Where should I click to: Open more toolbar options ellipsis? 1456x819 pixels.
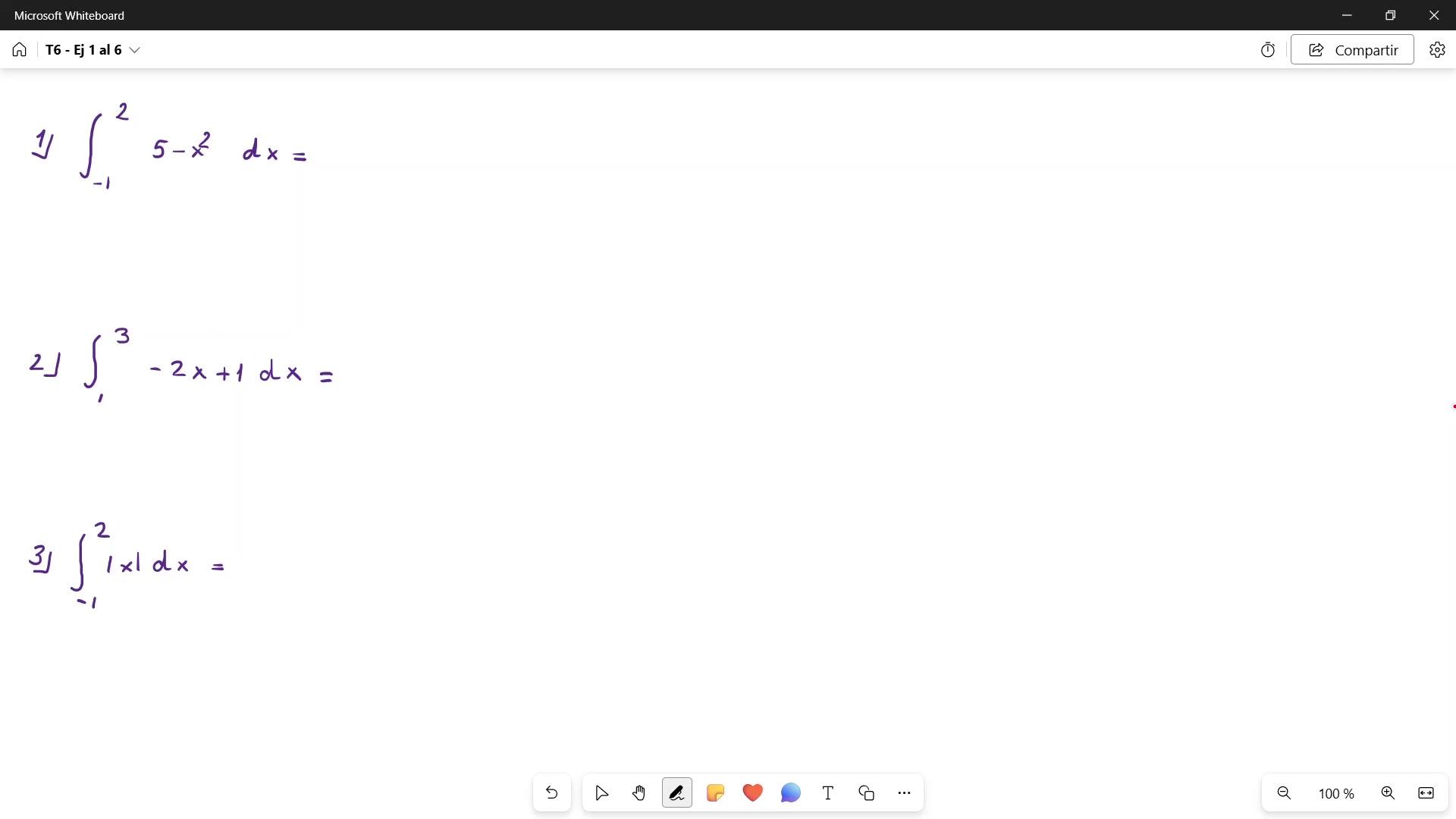click(x=904, y=793)
